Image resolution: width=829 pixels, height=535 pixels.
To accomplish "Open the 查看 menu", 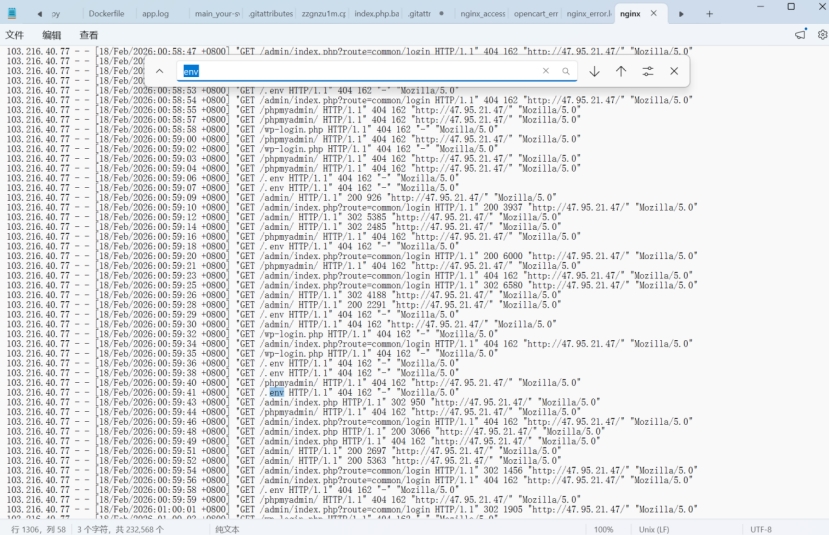I will point(88,35).
